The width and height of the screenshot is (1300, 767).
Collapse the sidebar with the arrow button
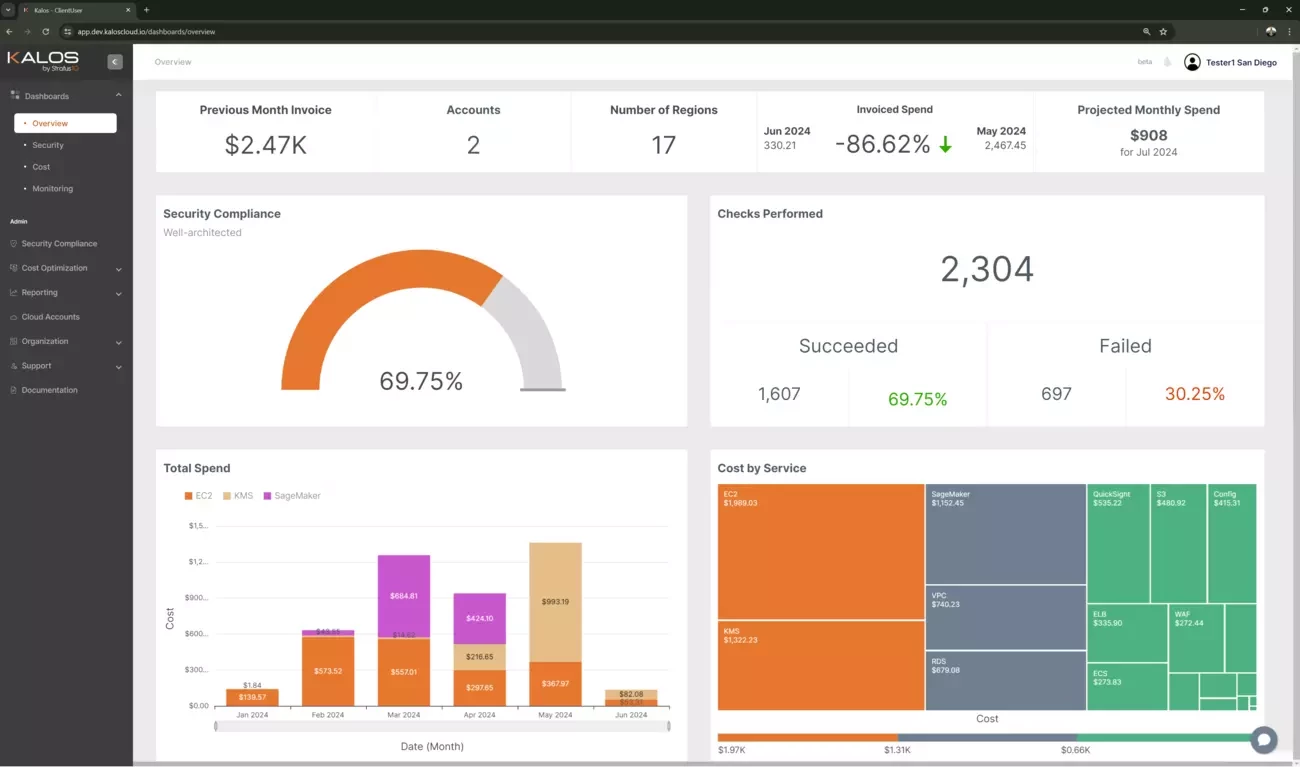click(x=115, y=62)
